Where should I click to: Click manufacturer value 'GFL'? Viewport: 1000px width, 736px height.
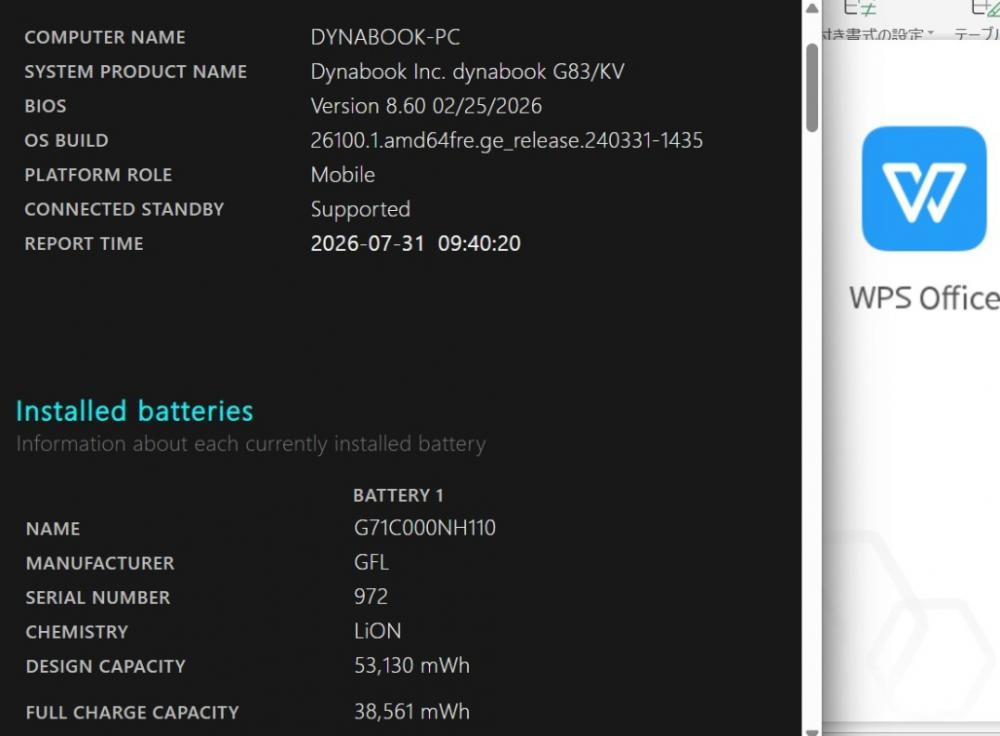(x=371, y=563)
